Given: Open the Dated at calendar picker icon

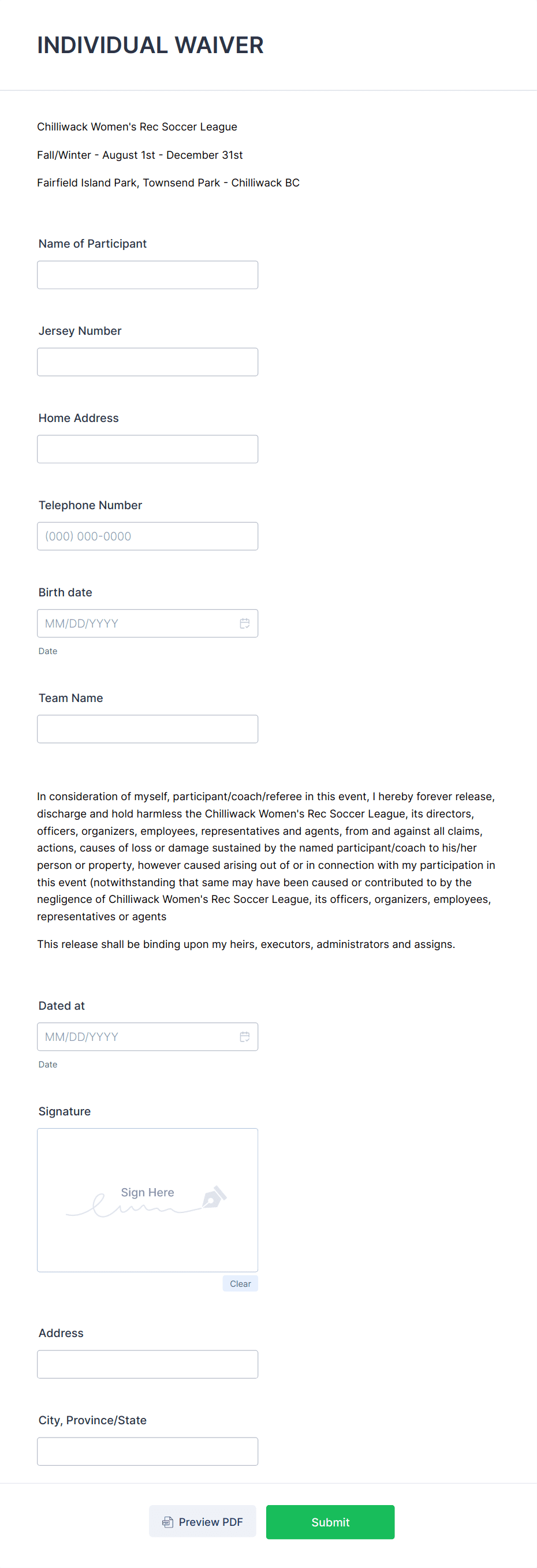Looking at the screenshot, I should point(245,1036).
